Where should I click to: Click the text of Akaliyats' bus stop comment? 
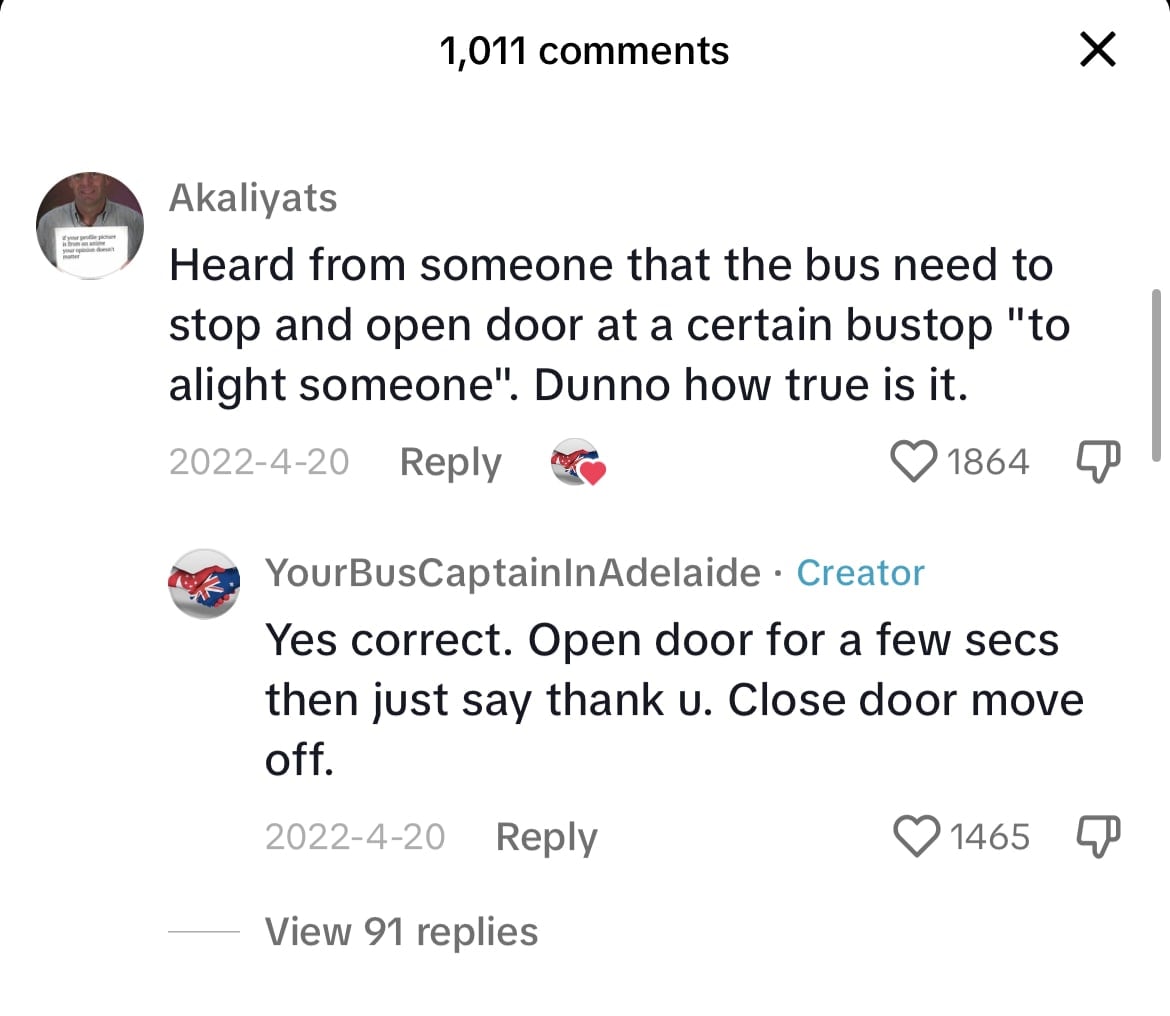(x=610, y=326)
